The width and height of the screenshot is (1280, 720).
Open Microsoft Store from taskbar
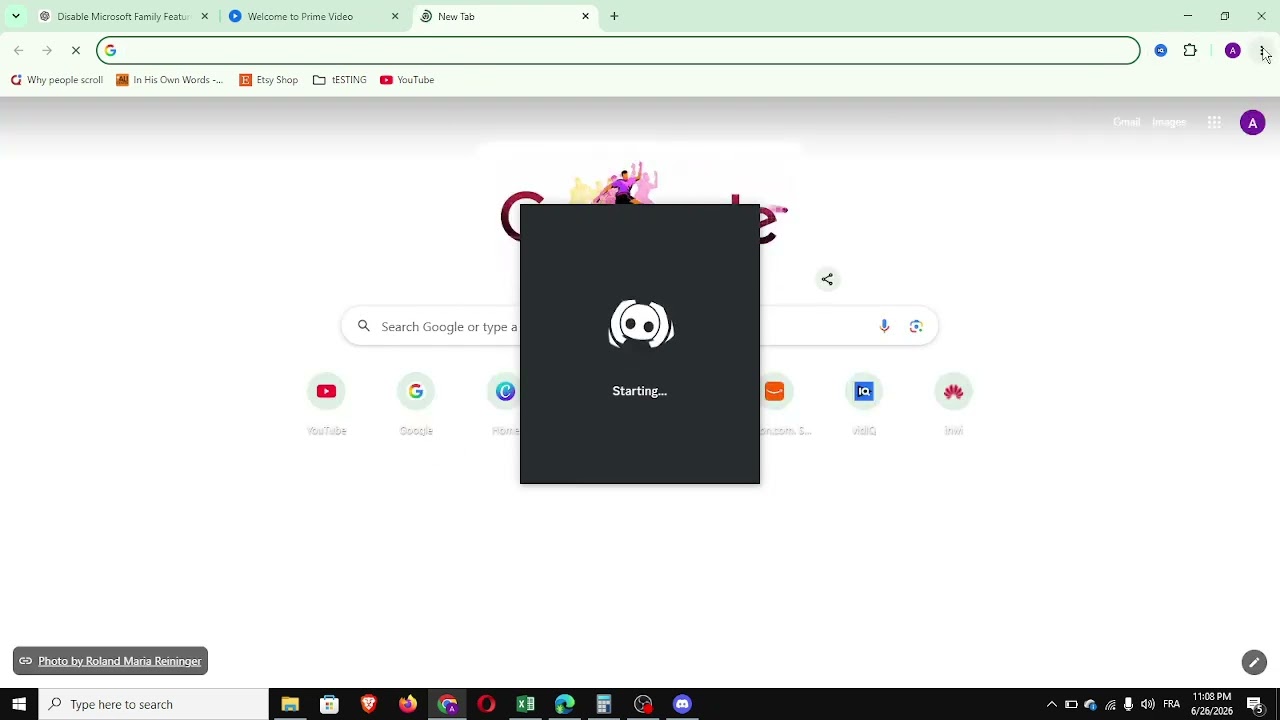coord(329,704)
